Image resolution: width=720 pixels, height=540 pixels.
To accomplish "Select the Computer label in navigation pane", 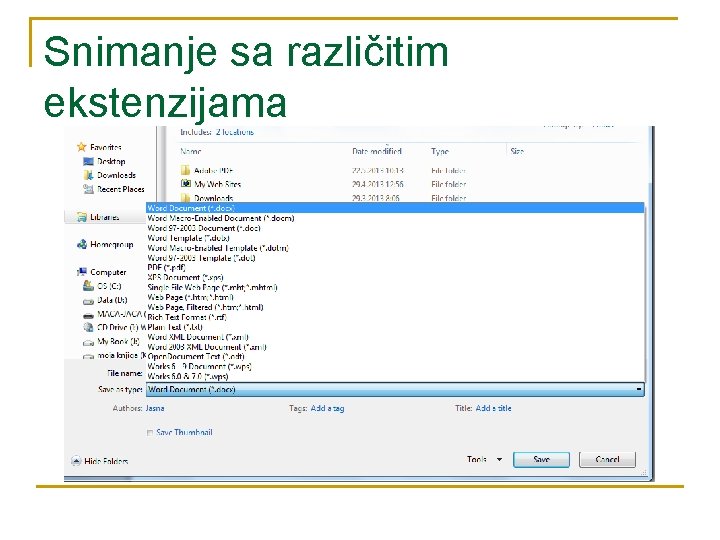I will point(108,272).
